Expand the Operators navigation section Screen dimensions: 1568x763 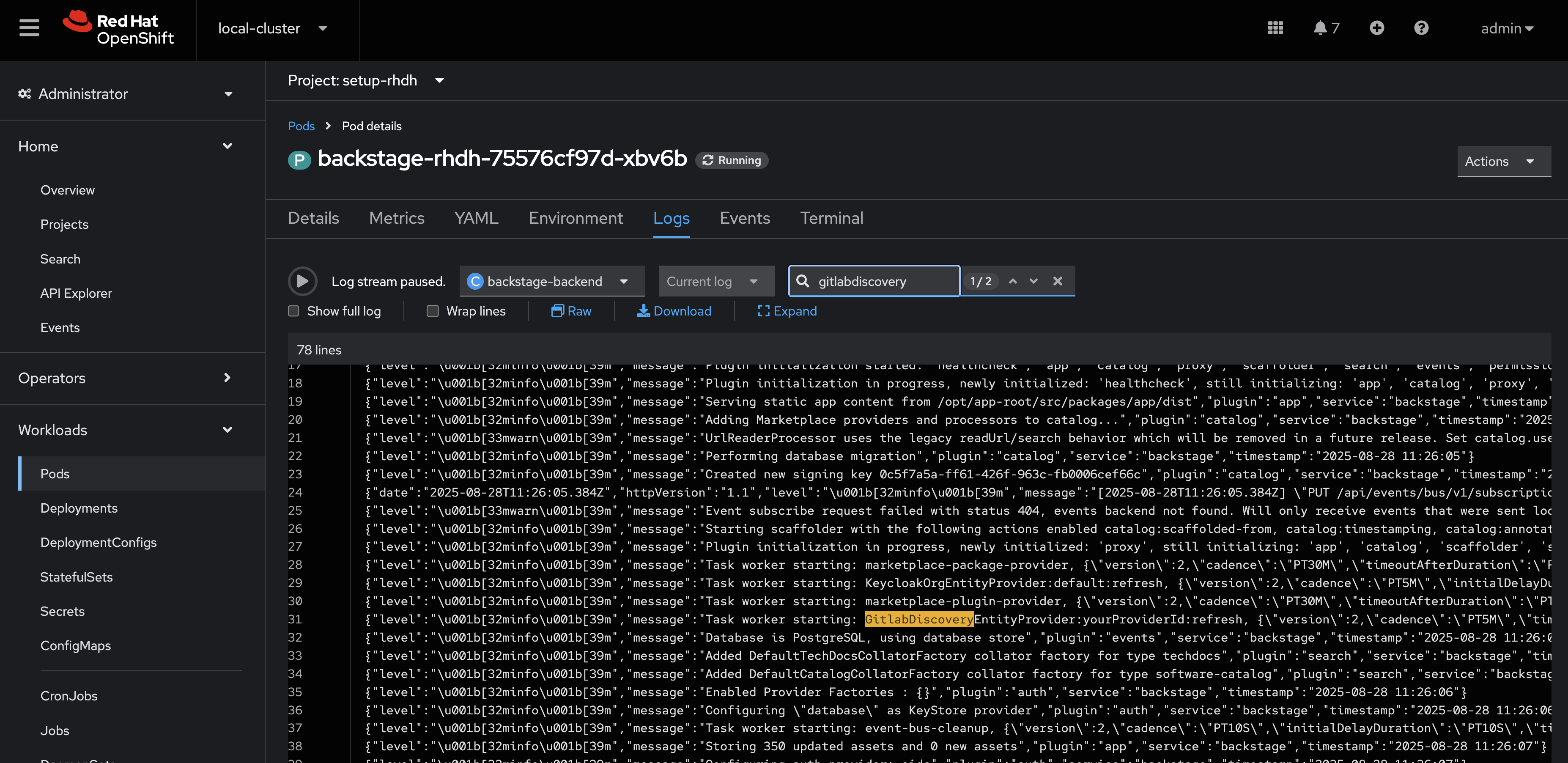[x=126, y=378]
